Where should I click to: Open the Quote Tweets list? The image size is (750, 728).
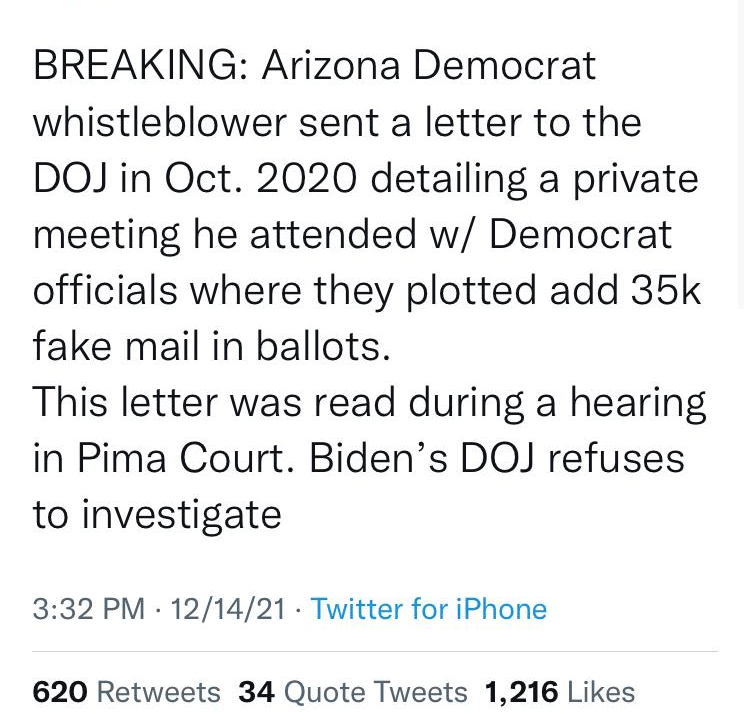tap(376, 692)
